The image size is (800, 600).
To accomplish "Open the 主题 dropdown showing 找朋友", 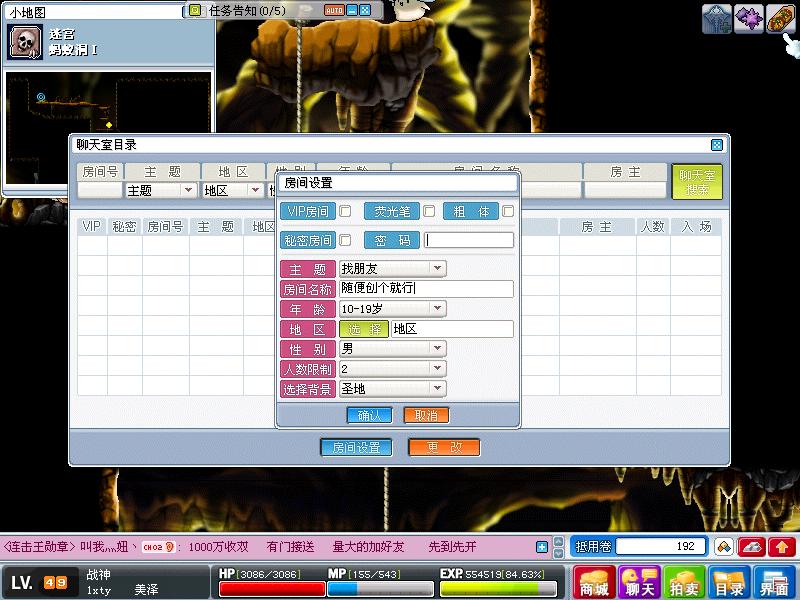I will [392, 268].
